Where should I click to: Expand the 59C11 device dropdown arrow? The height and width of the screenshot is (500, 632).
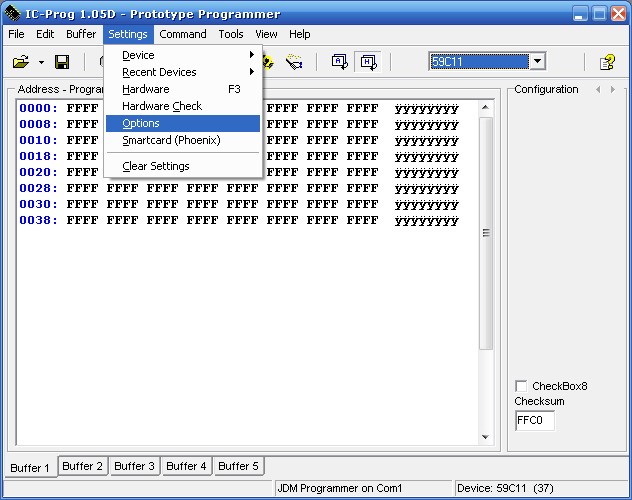pos(537,62)
